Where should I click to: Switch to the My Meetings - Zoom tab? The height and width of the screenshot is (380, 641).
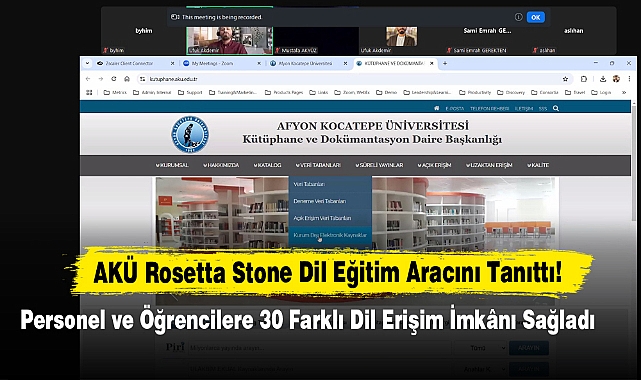coord(221,63)
